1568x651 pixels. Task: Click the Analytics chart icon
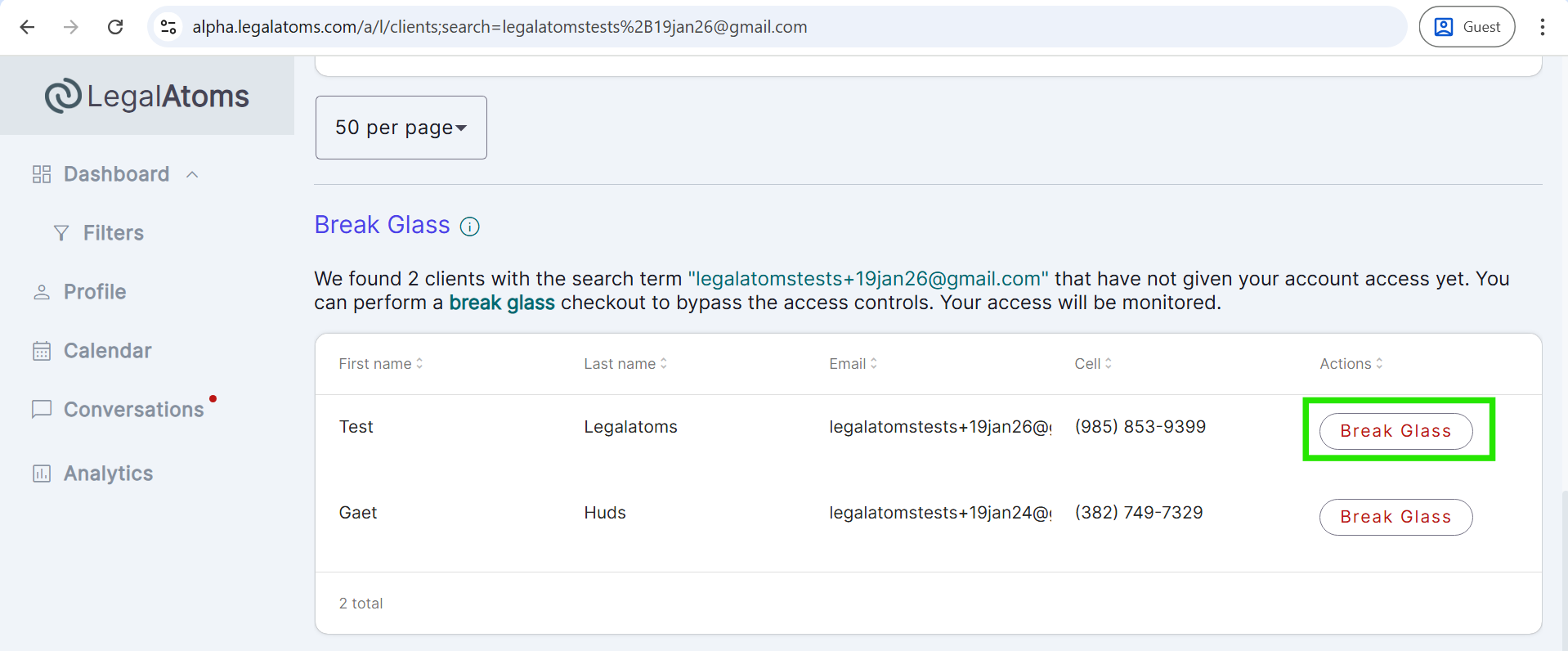[x=42, y=474]
